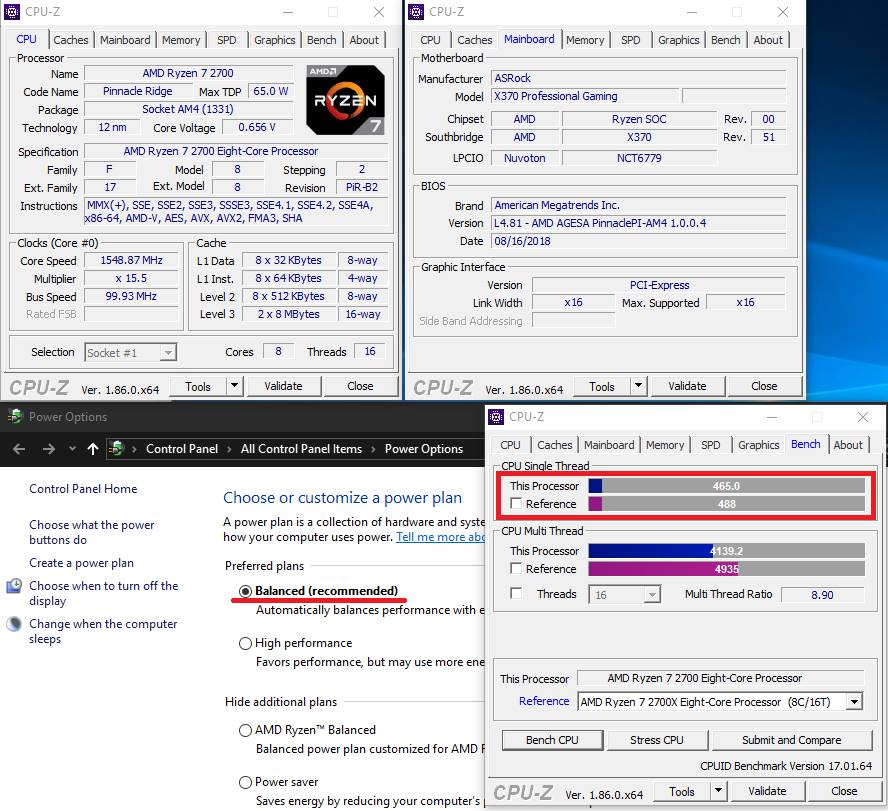Click the Reference label link in the Bench window
This screenshot has height=811, width=888.
tap(544, 701)
